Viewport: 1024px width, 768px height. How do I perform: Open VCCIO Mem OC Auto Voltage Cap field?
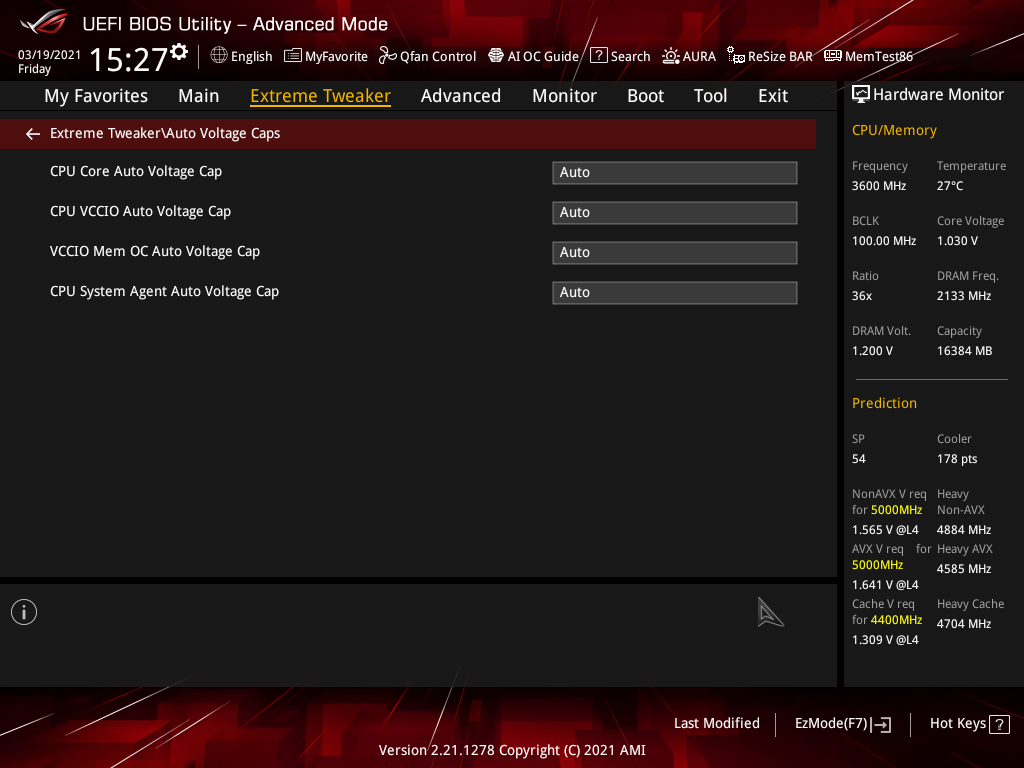pos(675,252)
